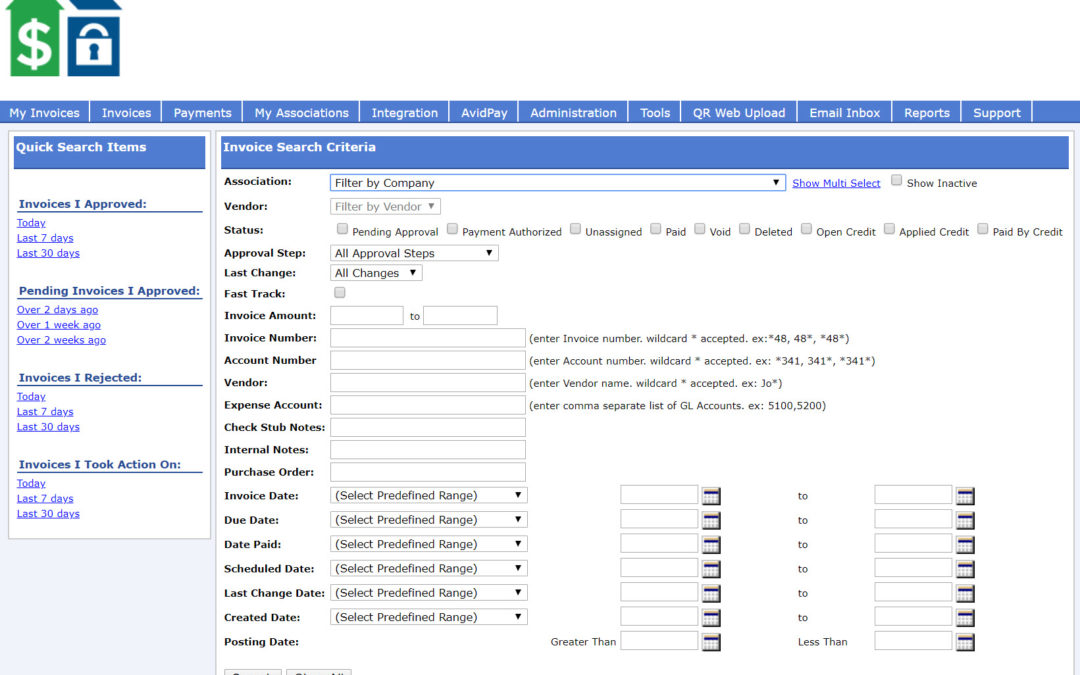Click the Scheduled Date start calendar icon
The image size is (1080, 675).
(711, 569)
